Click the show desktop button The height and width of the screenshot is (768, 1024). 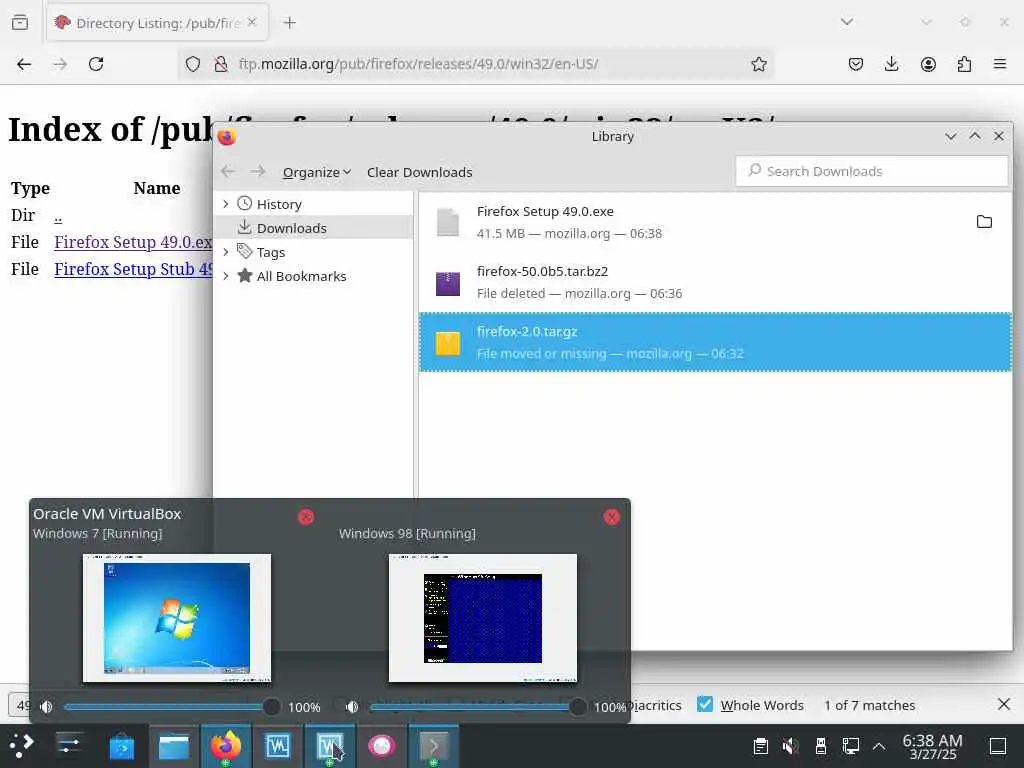coord(997,746)
